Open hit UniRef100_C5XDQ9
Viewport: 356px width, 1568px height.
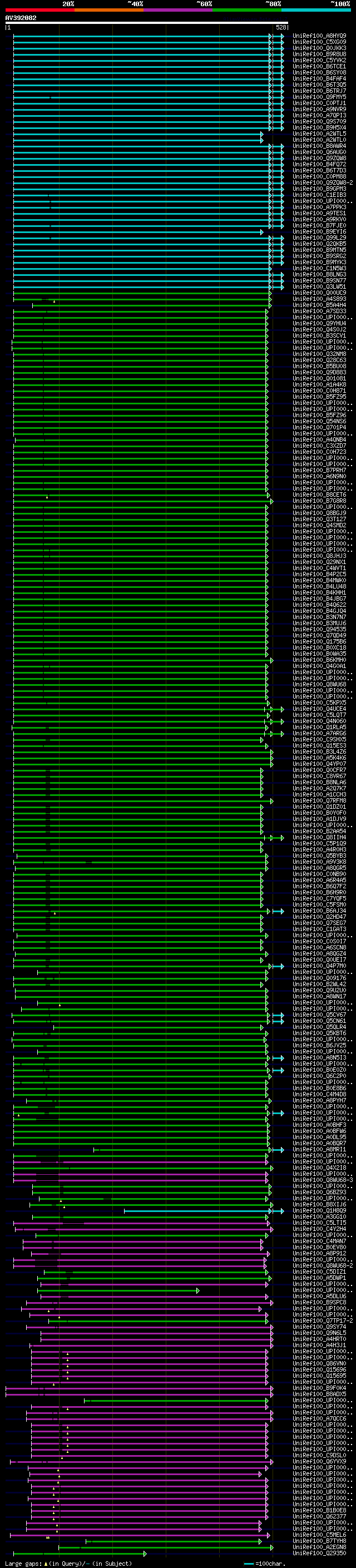(x=319, y=42)
